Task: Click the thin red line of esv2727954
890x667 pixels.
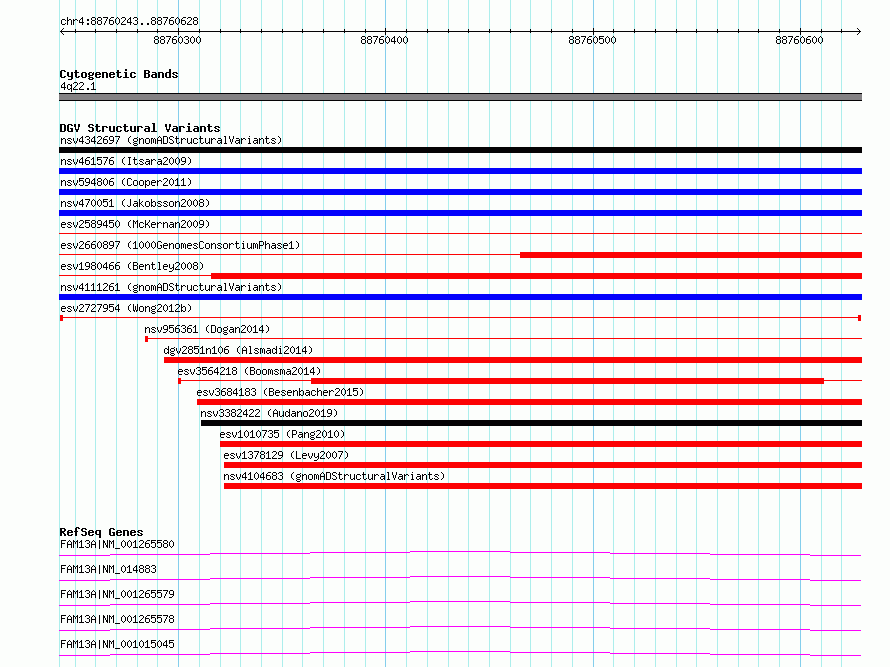Action: [x=460, y=318]
